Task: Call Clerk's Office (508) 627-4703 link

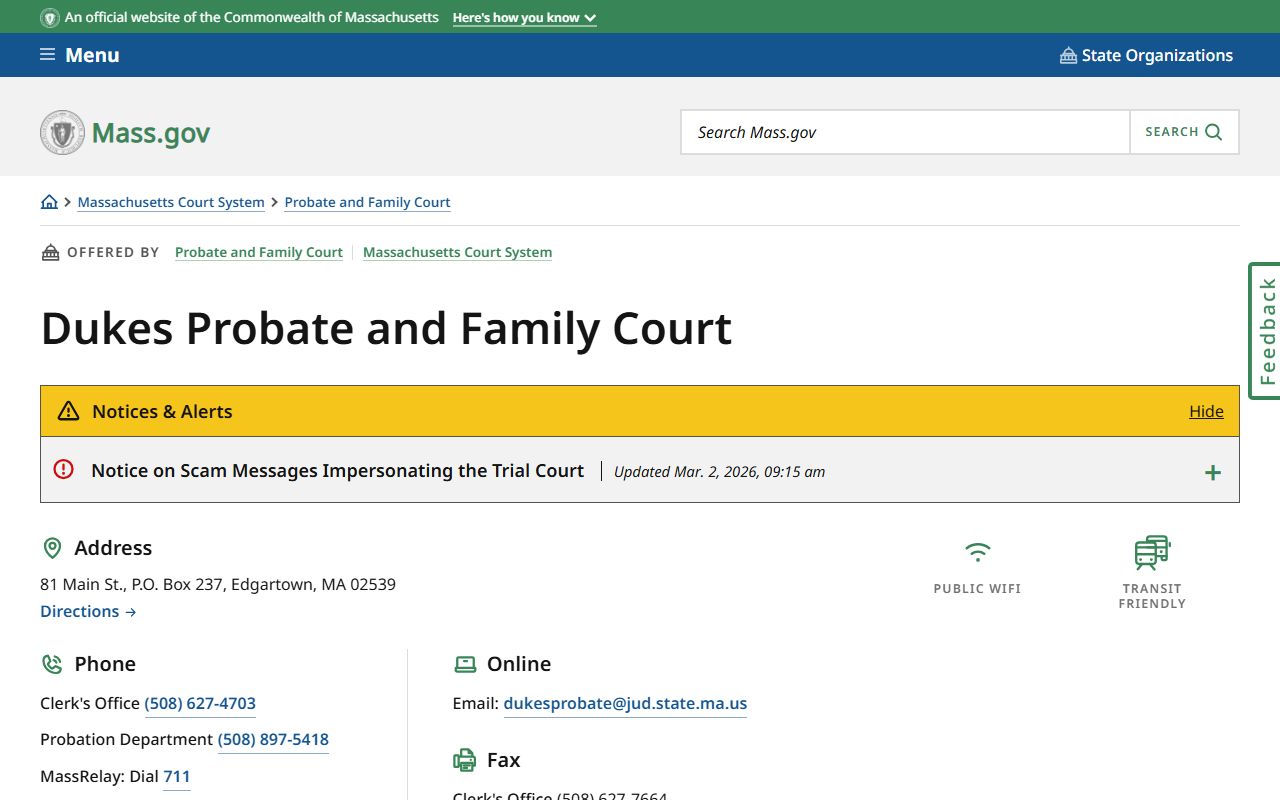Action: (x=200, y=703)
